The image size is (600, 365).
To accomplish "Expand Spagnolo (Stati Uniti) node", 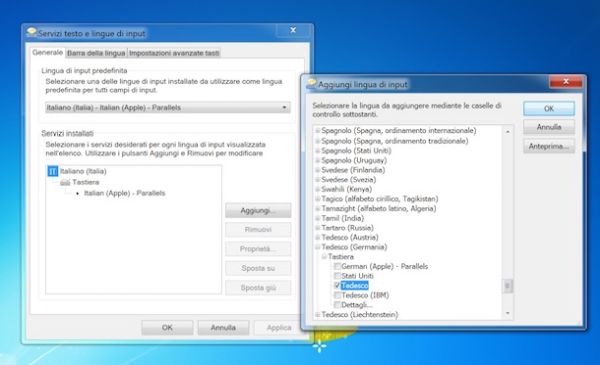I will (317, 150).
